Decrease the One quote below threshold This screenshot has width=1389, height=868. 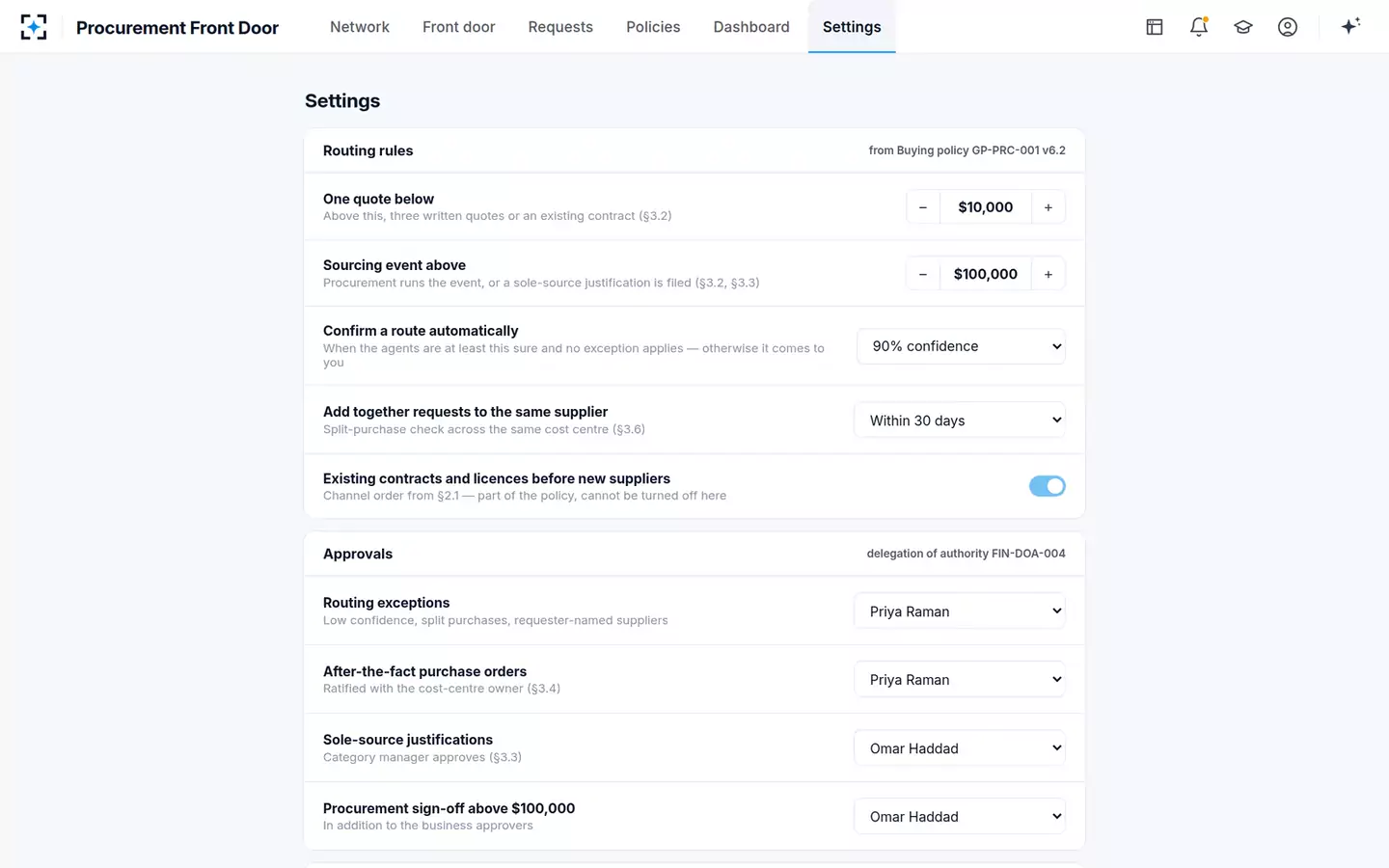(923, 207)
